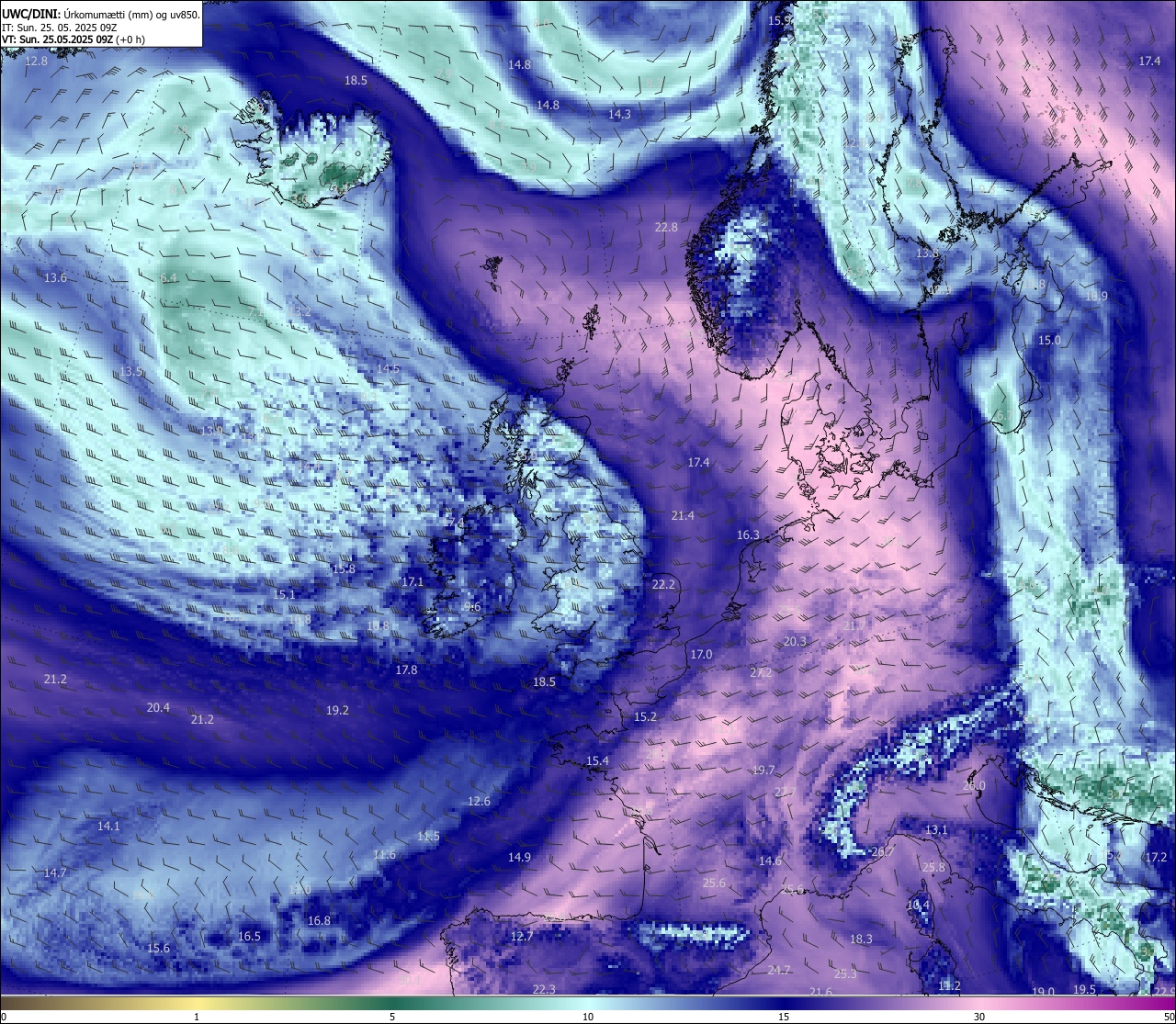Click the 17.0 value over Belgium
The height and width of the screenshot is (1024, 1176).
click(701, 655)
